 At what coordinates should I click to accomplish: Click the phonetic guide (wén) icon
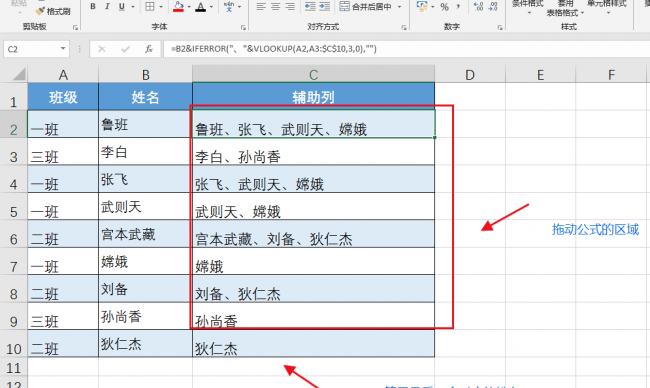[229, 7]
